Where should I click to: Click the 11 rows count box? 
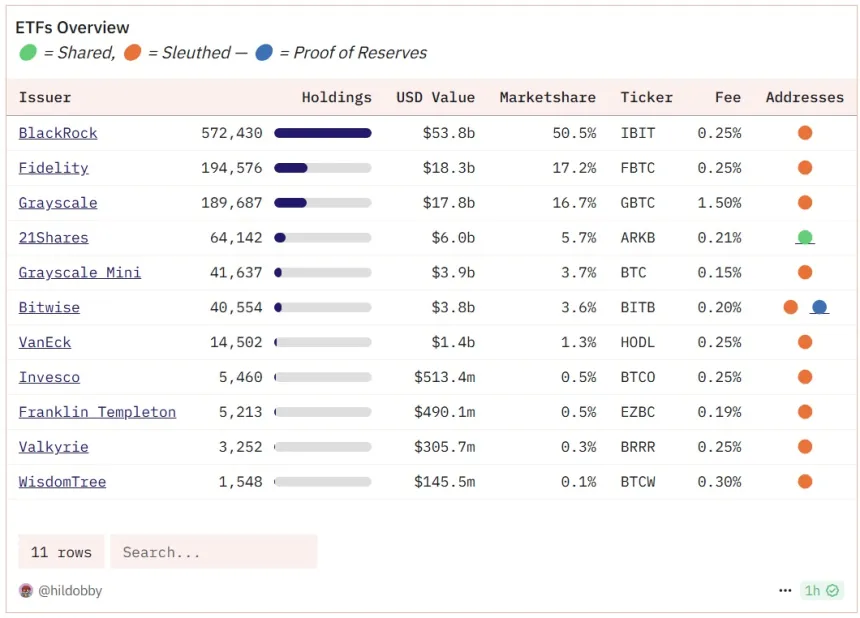coord(61,552)
